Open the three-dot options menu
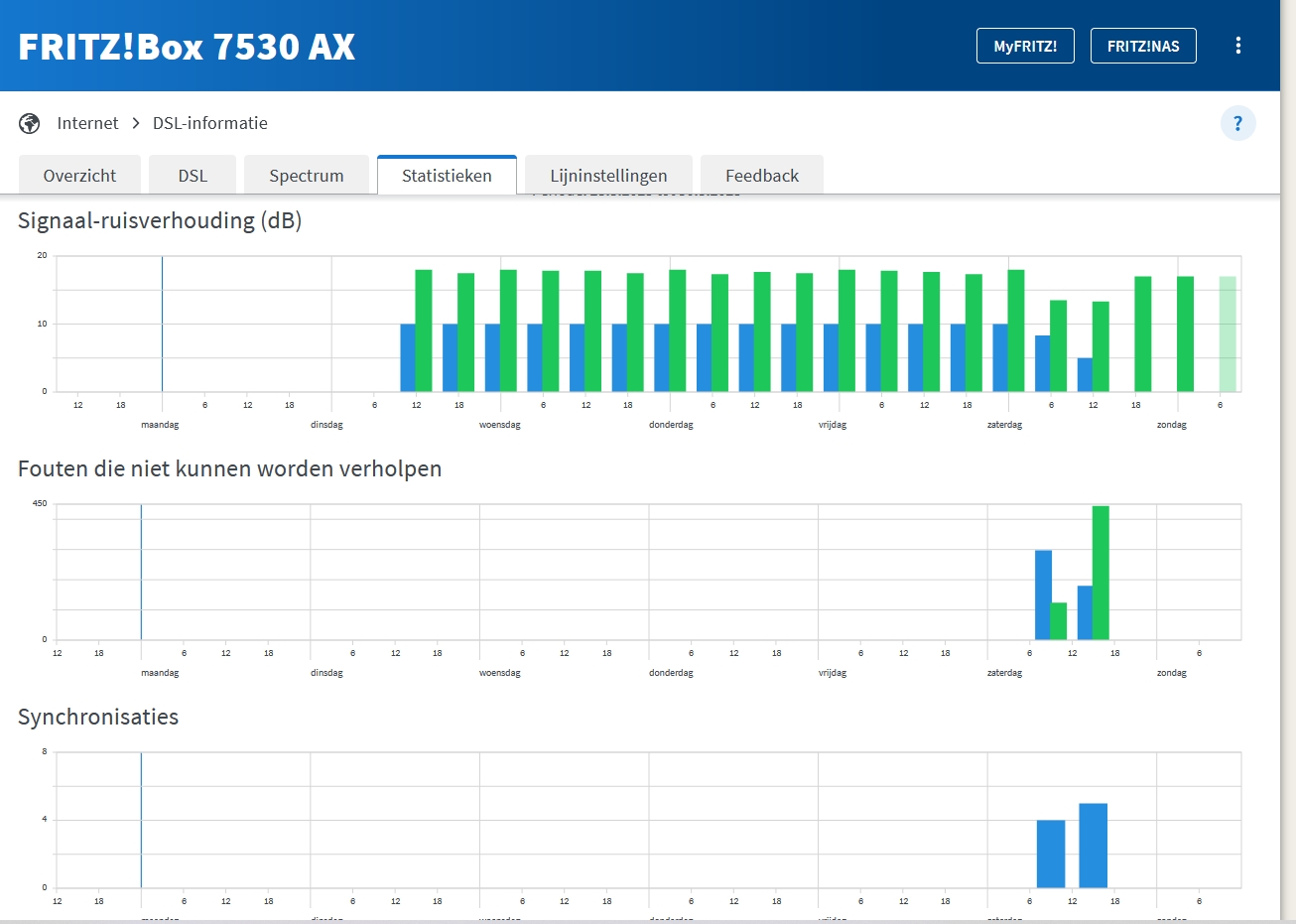This screenshot has height=924, width=1296. pos(1237,46)
